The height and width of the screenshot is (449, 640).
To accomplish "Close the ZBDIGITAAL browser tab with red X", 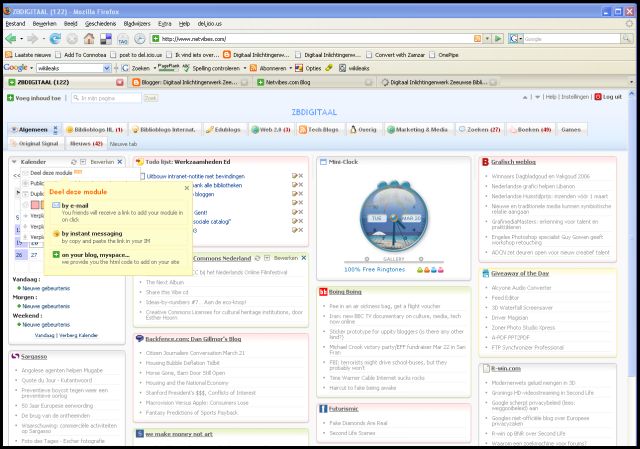I will tap(120, 82).
